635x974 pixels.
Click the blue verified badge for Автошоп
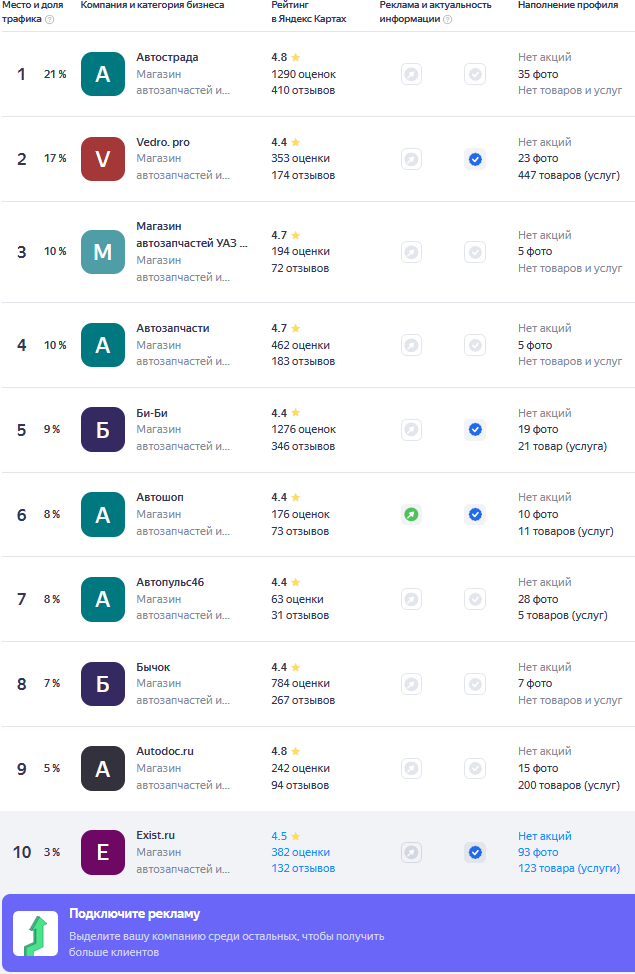coord(475,514)
